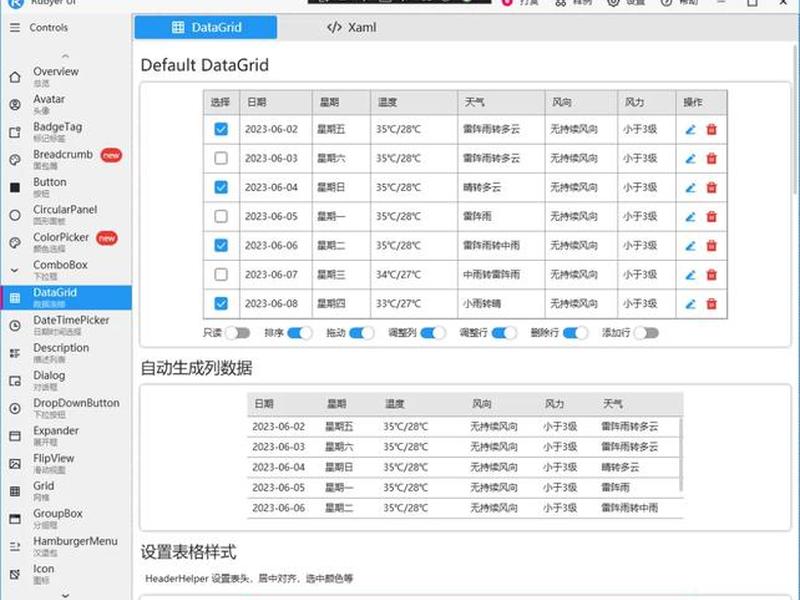
Task: Uncheck the 2023-06-08 row checkbox
Action: [221, 304]
